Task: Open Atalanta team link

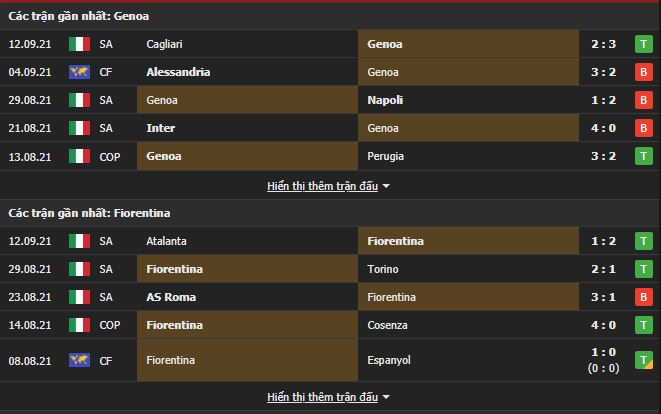Action: pyautogui.click(x=166, y=241)
